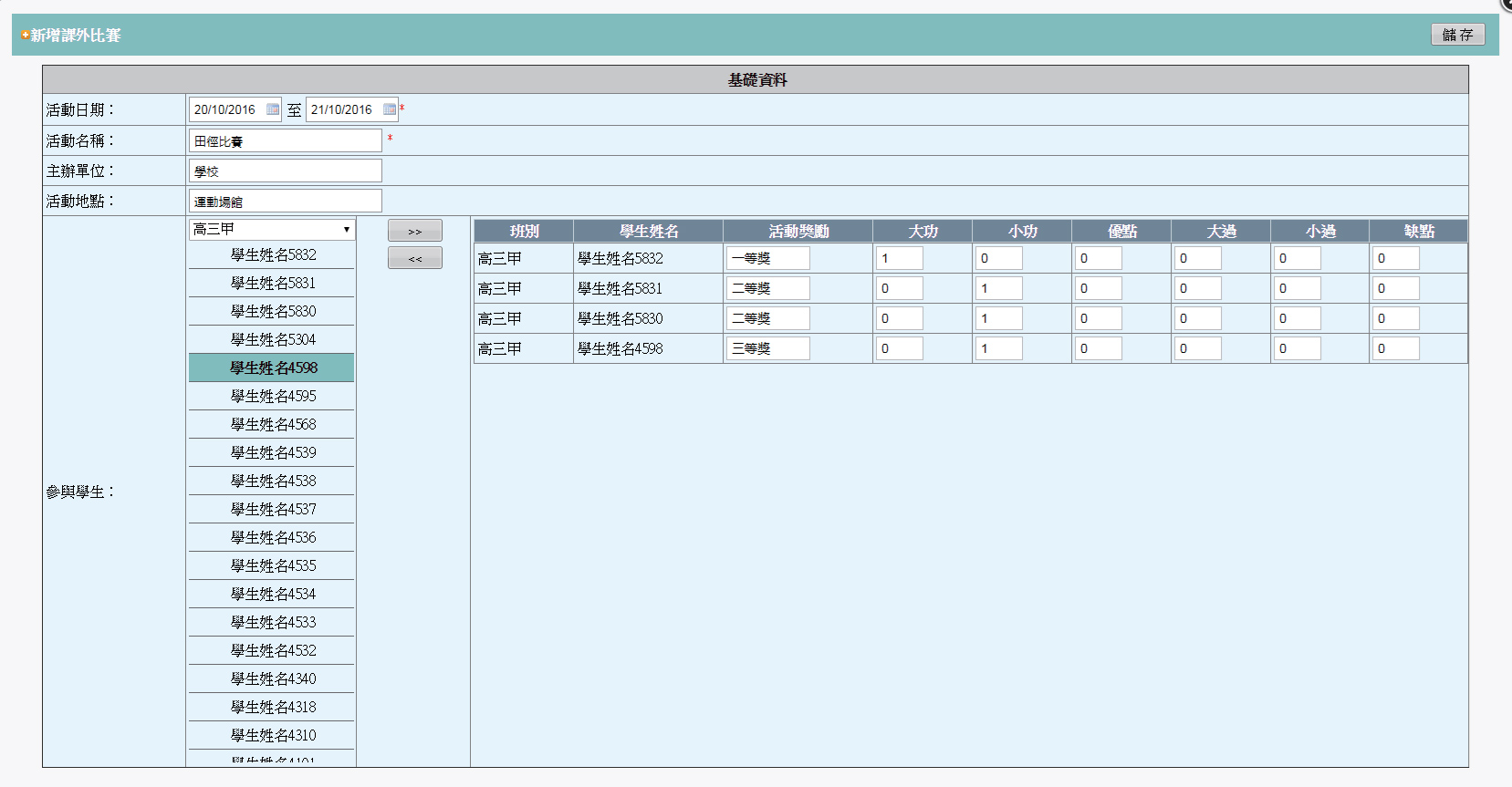1512x787 pixels.
Task: Click the 活動地點 input field
Action: pyautogui.click(x=285, y=201)
